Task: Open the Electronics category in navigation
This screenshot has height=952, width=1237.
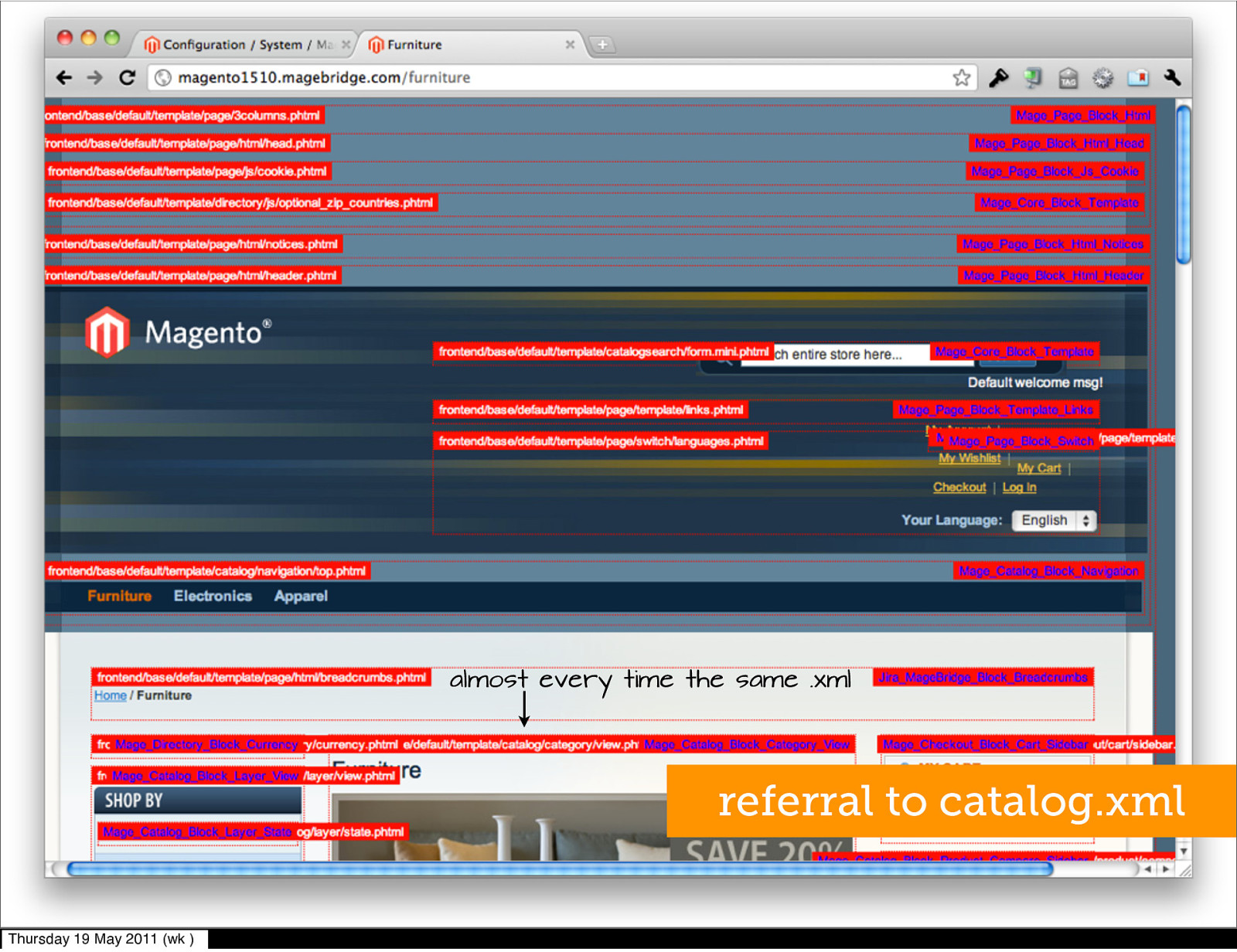Action: 213,596
